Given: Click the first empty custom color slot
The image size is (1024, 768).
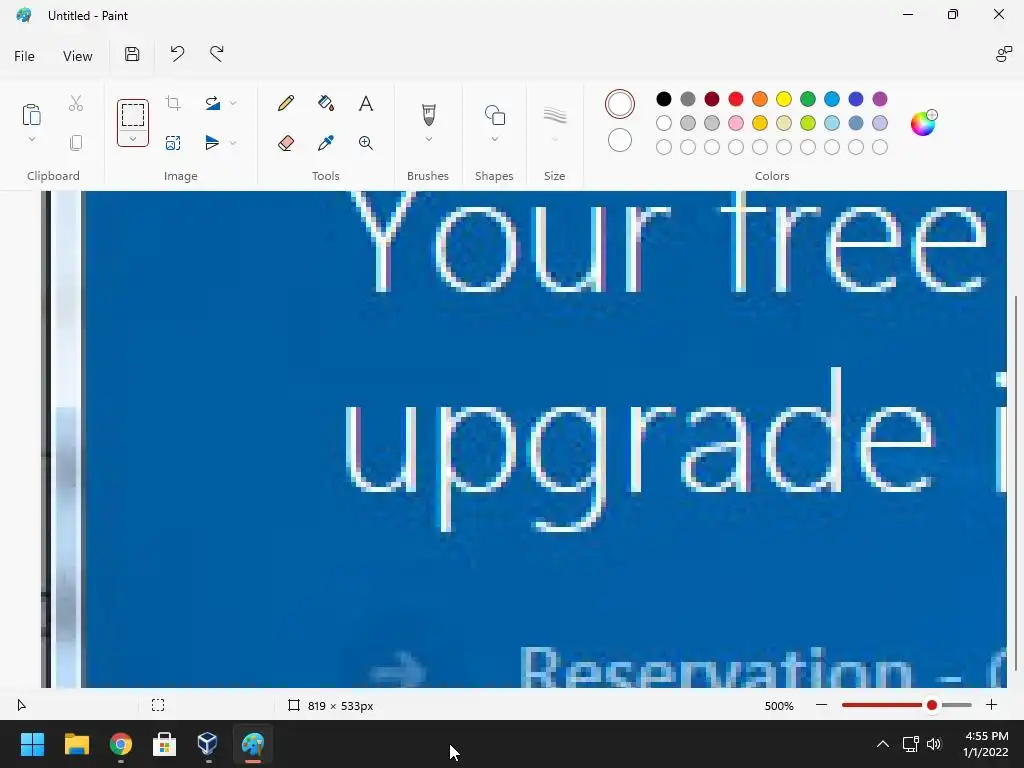Looking at the screenshot, I should (x=664, y=147).
